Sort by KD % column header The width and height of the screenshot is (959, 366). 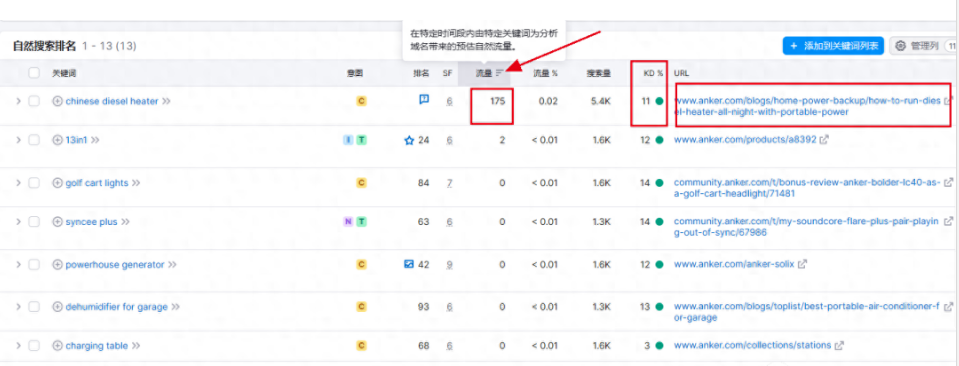click(x=653, y=73)
